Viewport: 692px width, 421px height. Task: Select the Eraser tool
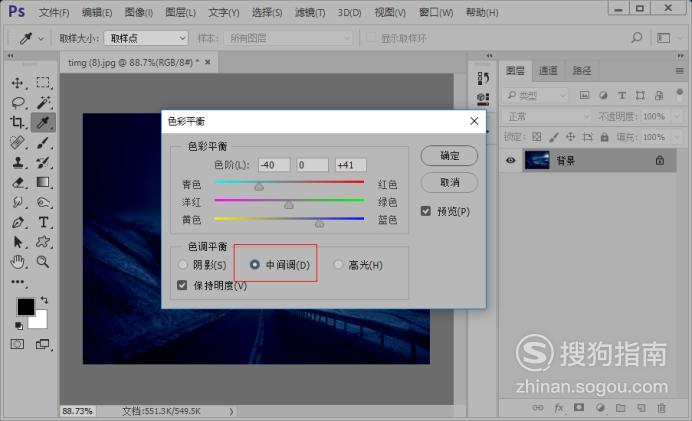click(18, 182)
